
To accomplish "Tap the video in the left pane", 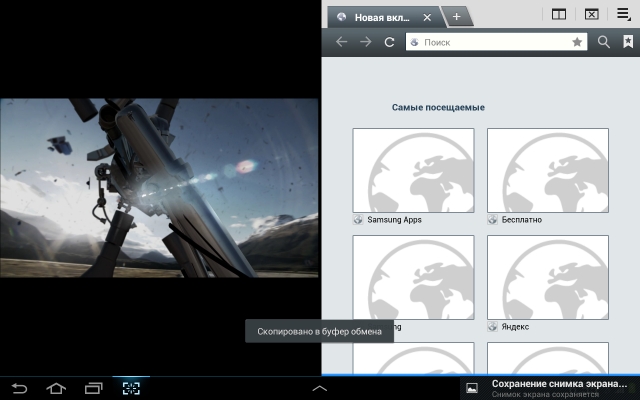I will tap(159, 188).
